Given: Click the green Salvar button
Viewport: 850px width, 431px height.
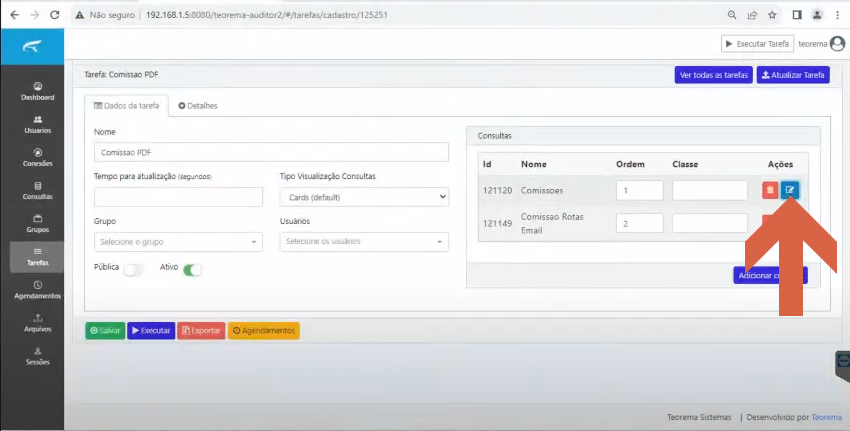Looking at the screenshot, I should click(105, 331).
